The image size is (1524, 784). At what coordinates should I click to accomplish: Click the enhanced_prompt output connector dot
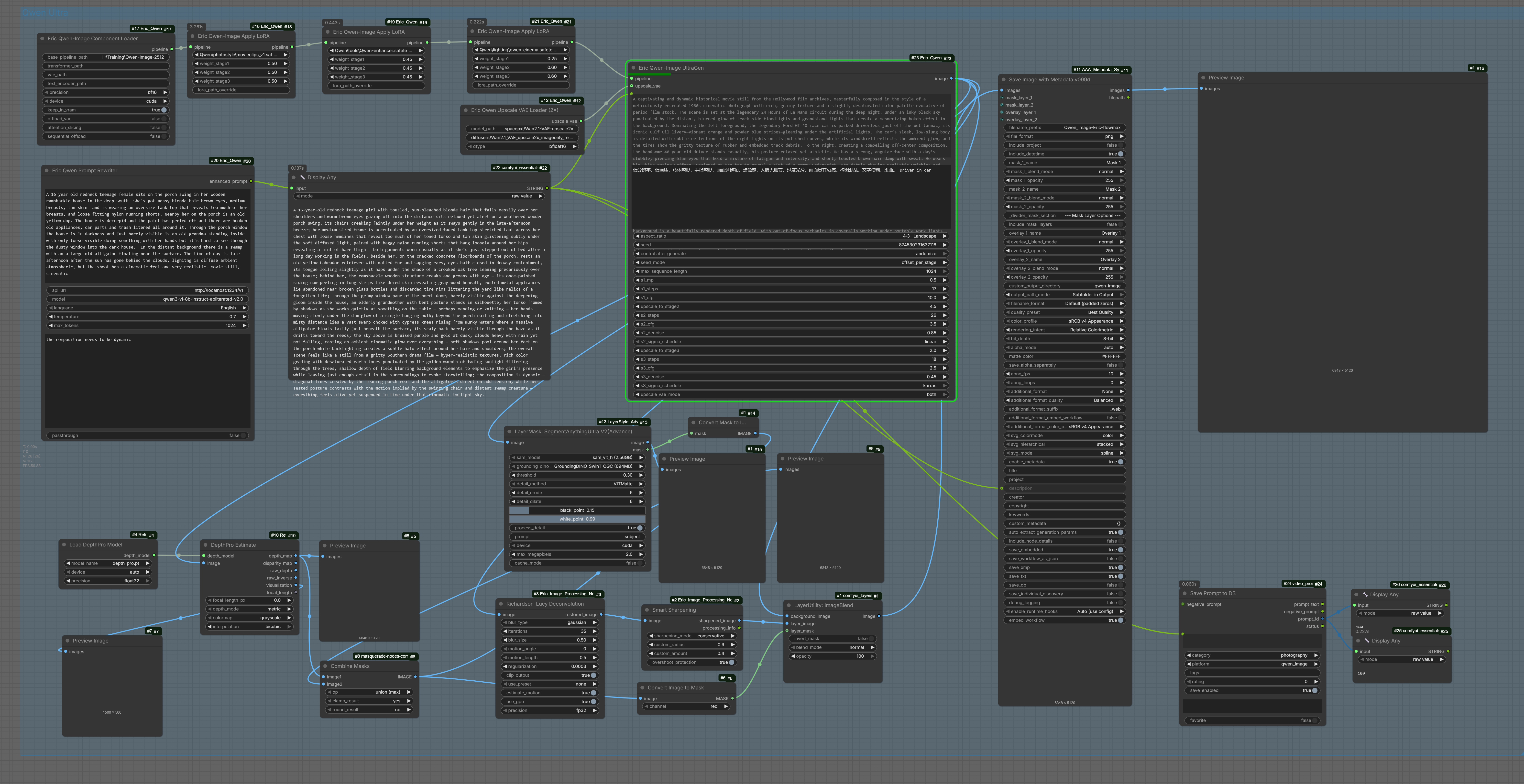pos(251,181)
